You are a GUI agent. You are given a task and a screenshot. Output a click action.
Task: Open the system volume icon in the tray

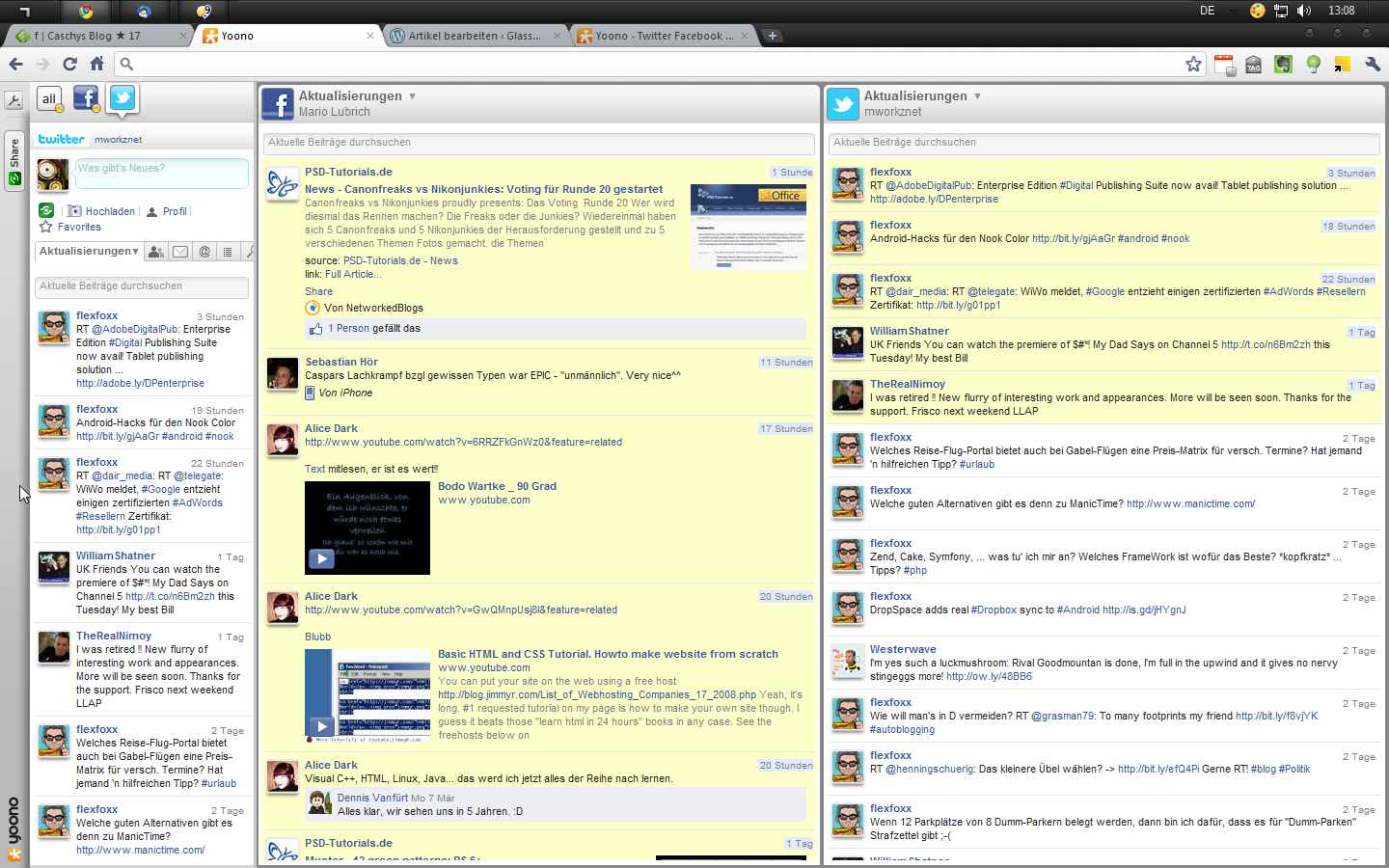pos(1304,11)
